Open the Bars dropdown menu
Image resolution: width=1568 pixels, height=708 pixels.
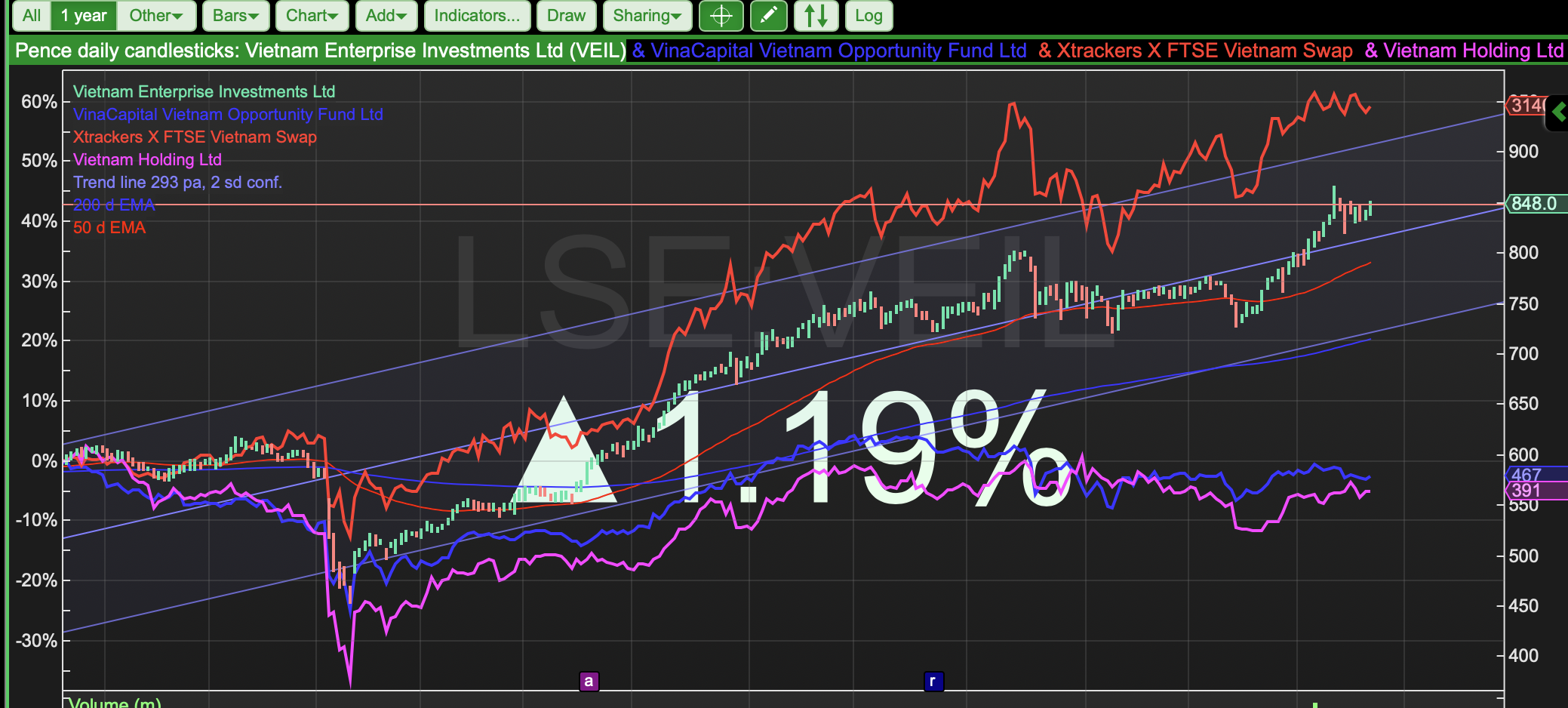pyautogui.click(x=235, y=16)
